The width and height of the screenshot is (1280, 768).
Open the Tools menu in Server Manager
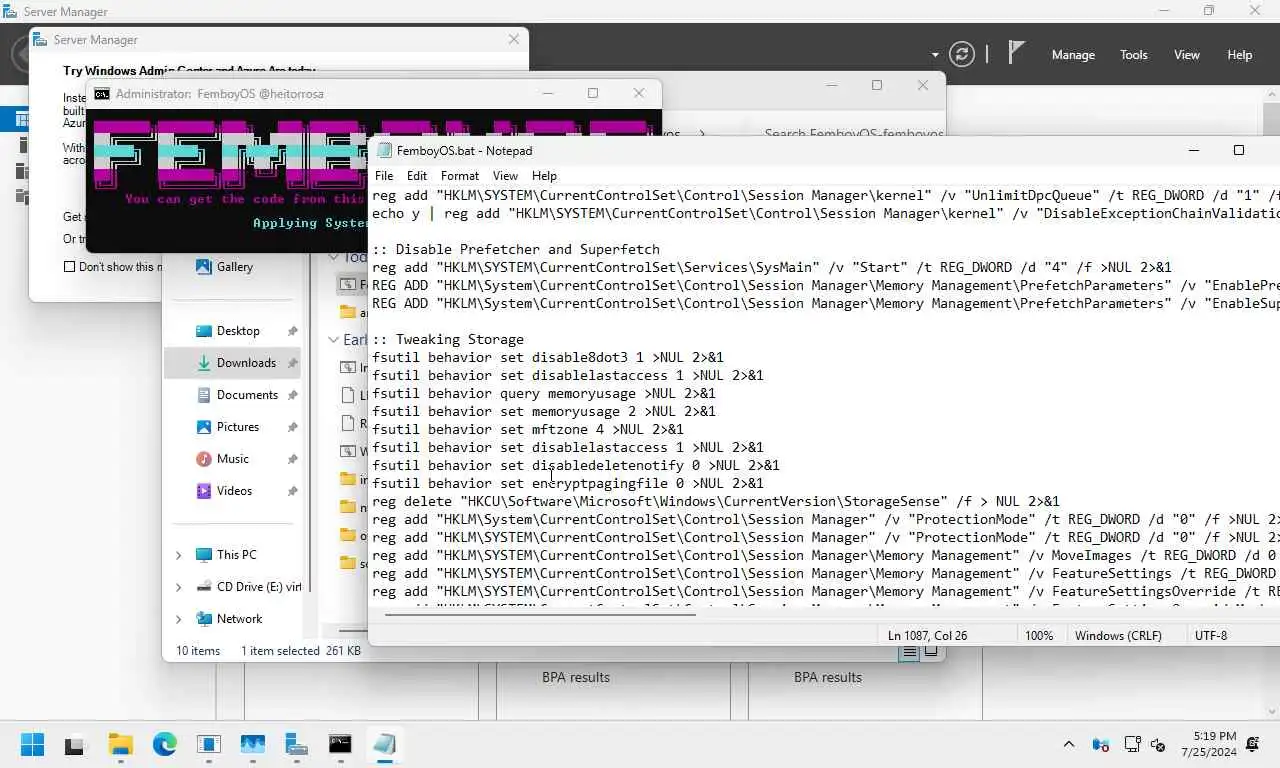tap(1134, 55)
